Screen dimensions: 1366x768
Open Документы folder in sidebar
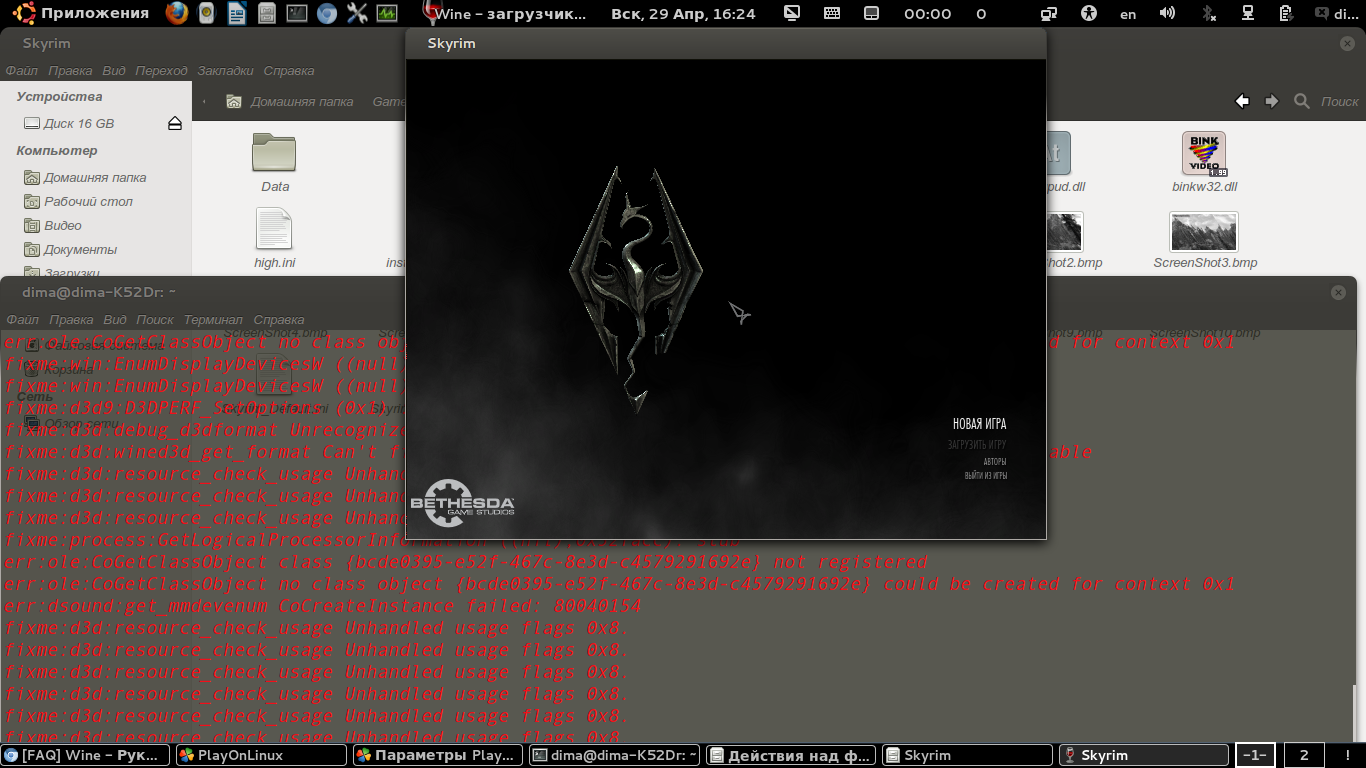pyautogui.click(x=80, y=249)
